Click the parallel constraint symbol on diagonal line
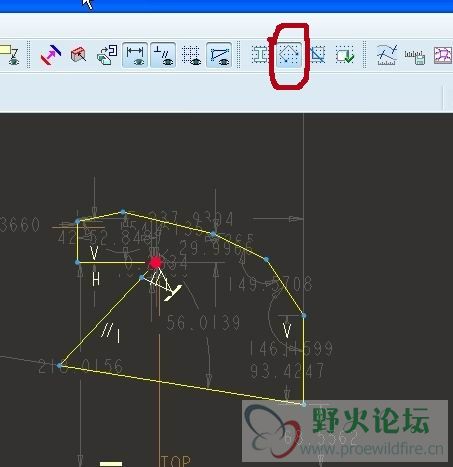 (111, 333)
